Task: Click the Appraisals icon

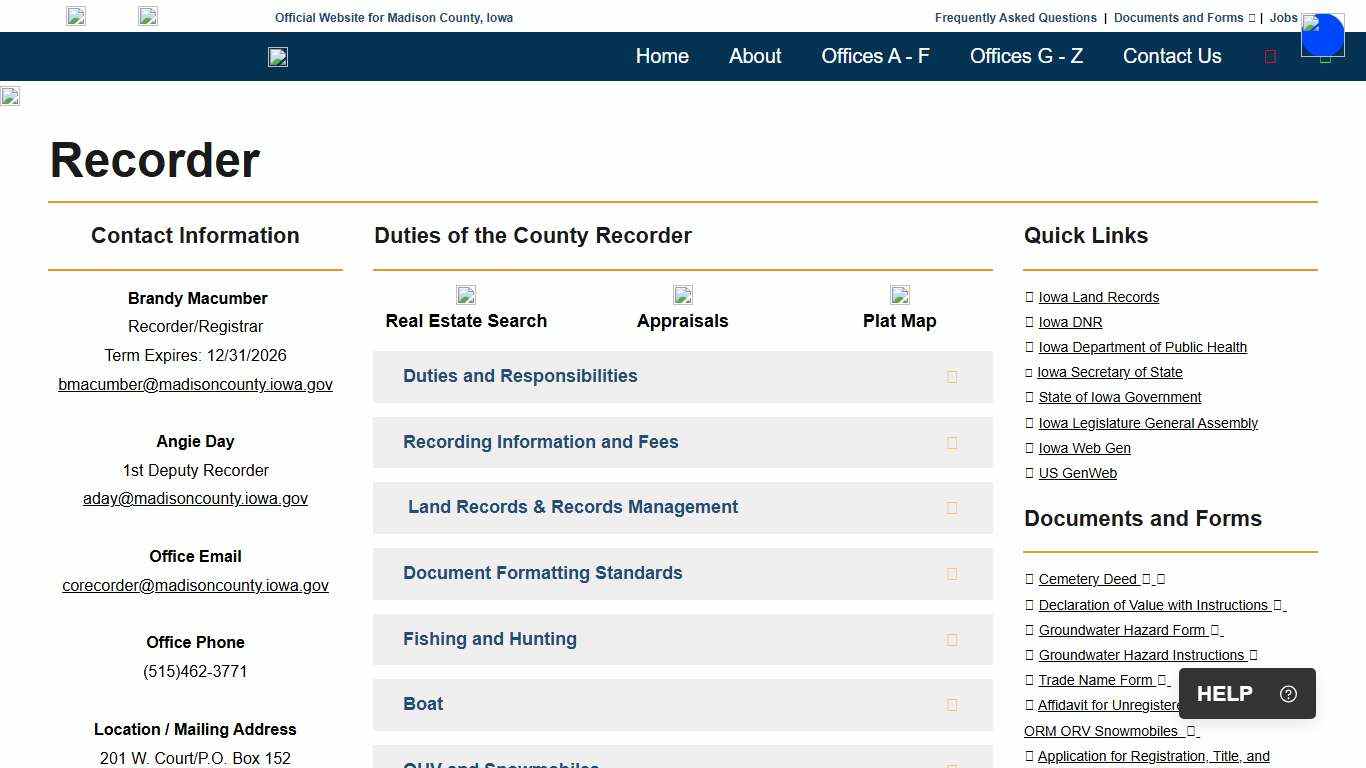Action: pyautogui.click(x=682, y=295)
